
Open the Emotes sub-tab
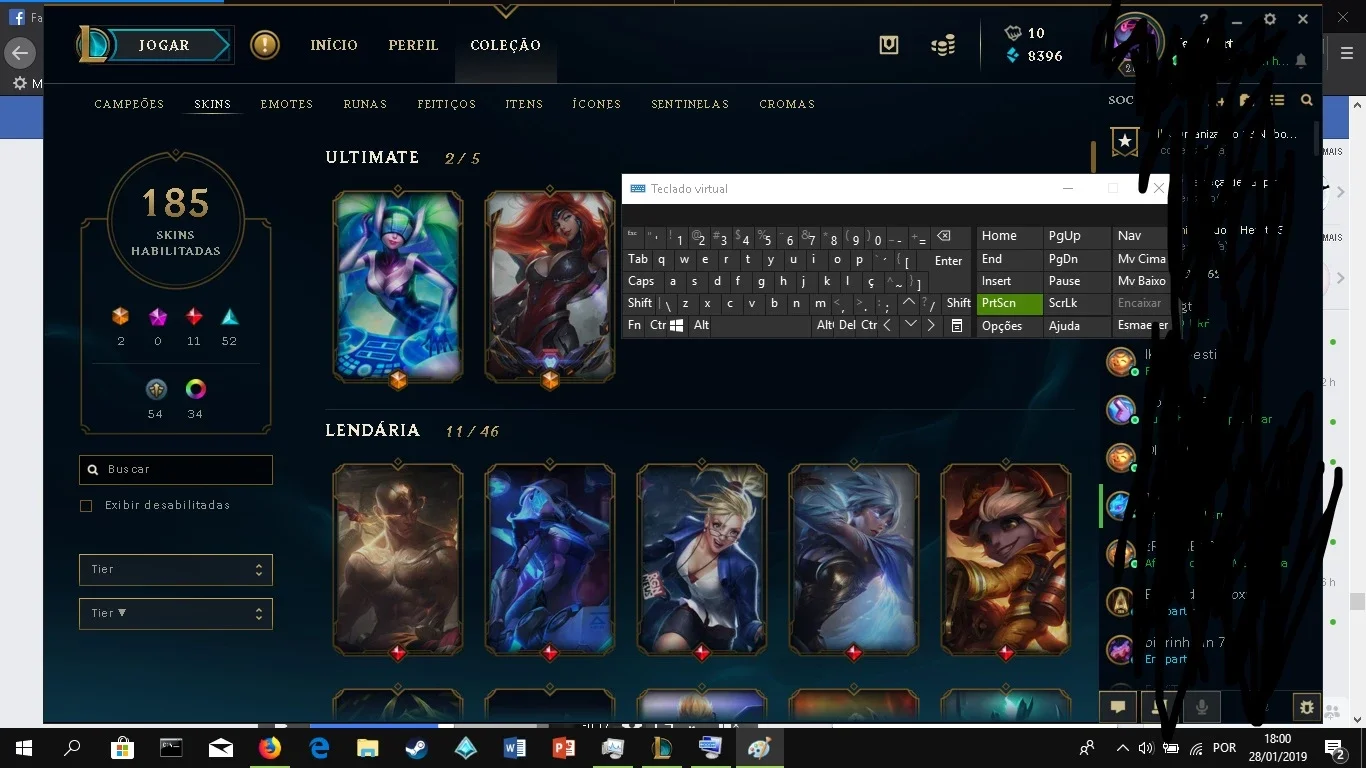pos(287,104)
